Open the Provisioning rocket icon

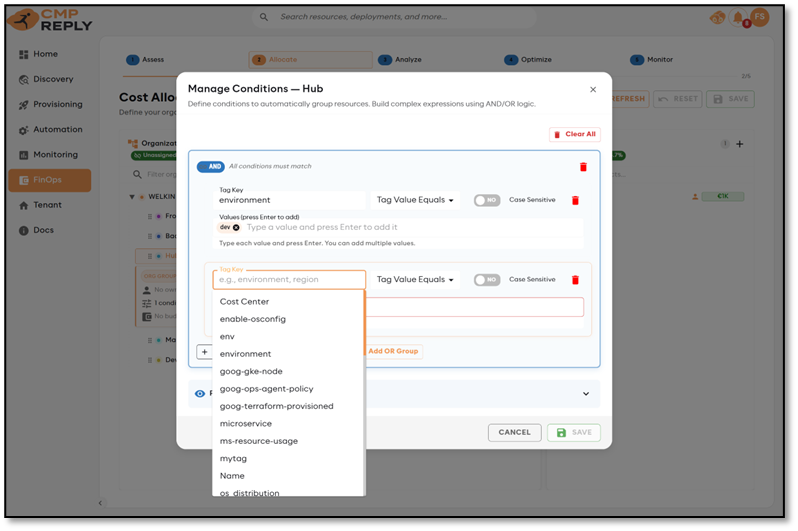tap(24, 105)
